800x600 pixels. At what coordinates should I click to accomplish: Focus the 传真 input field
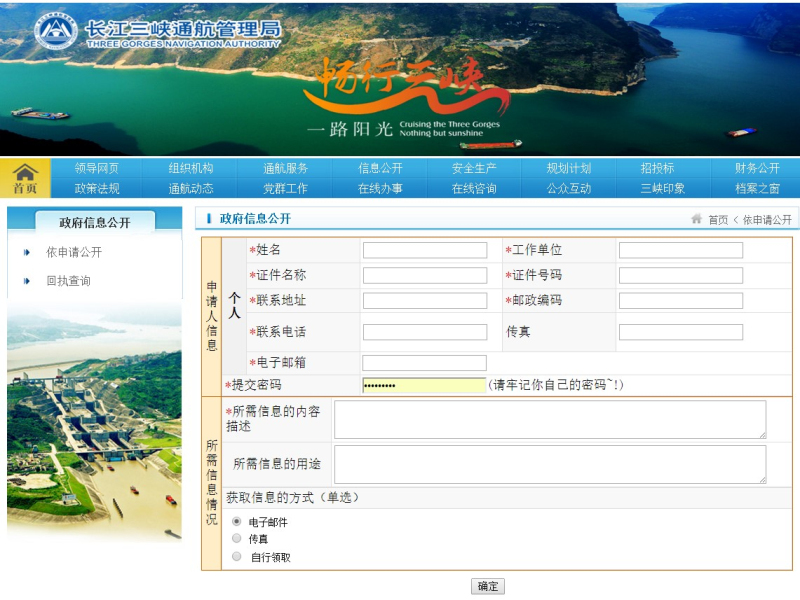681,332
